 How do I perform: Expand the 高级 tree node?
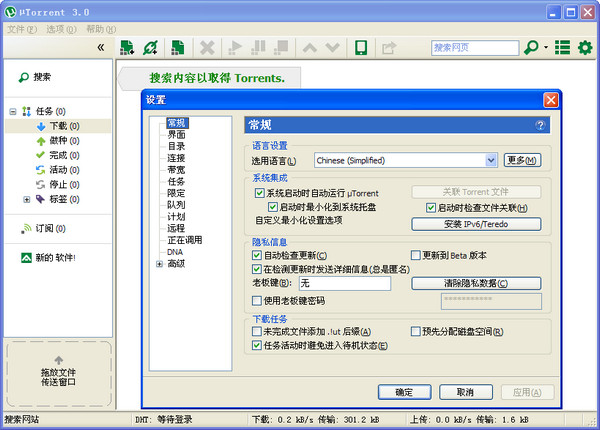pos(159,264)
